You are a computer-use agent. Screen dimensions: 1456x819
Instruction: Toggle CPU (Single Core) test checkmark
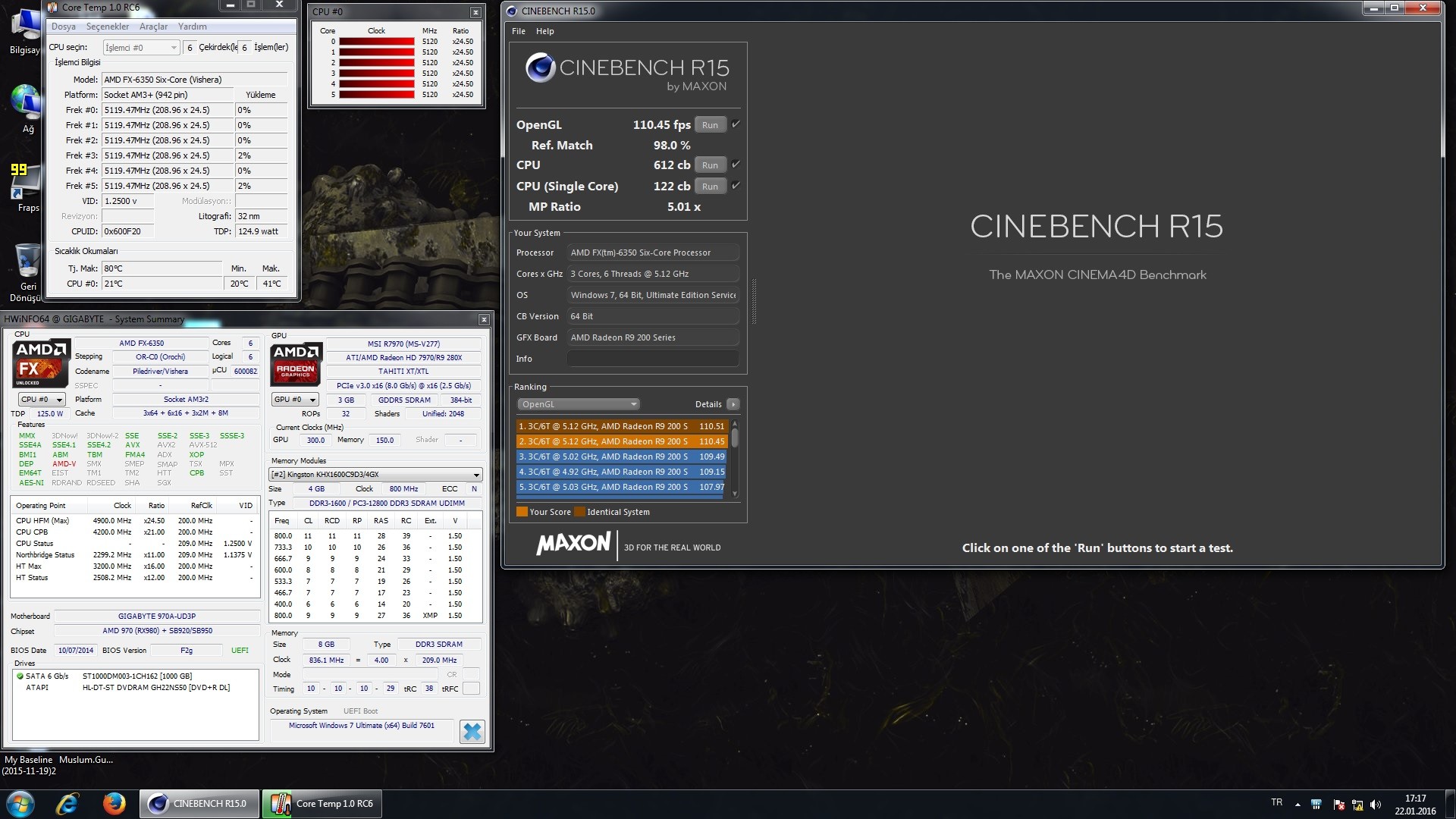736,186
